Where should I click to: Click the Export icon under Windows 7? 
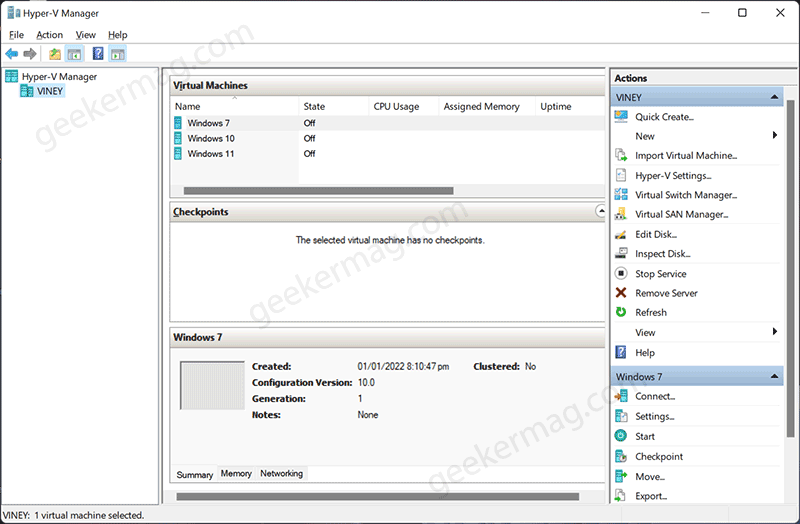click(x=621, y=495)
